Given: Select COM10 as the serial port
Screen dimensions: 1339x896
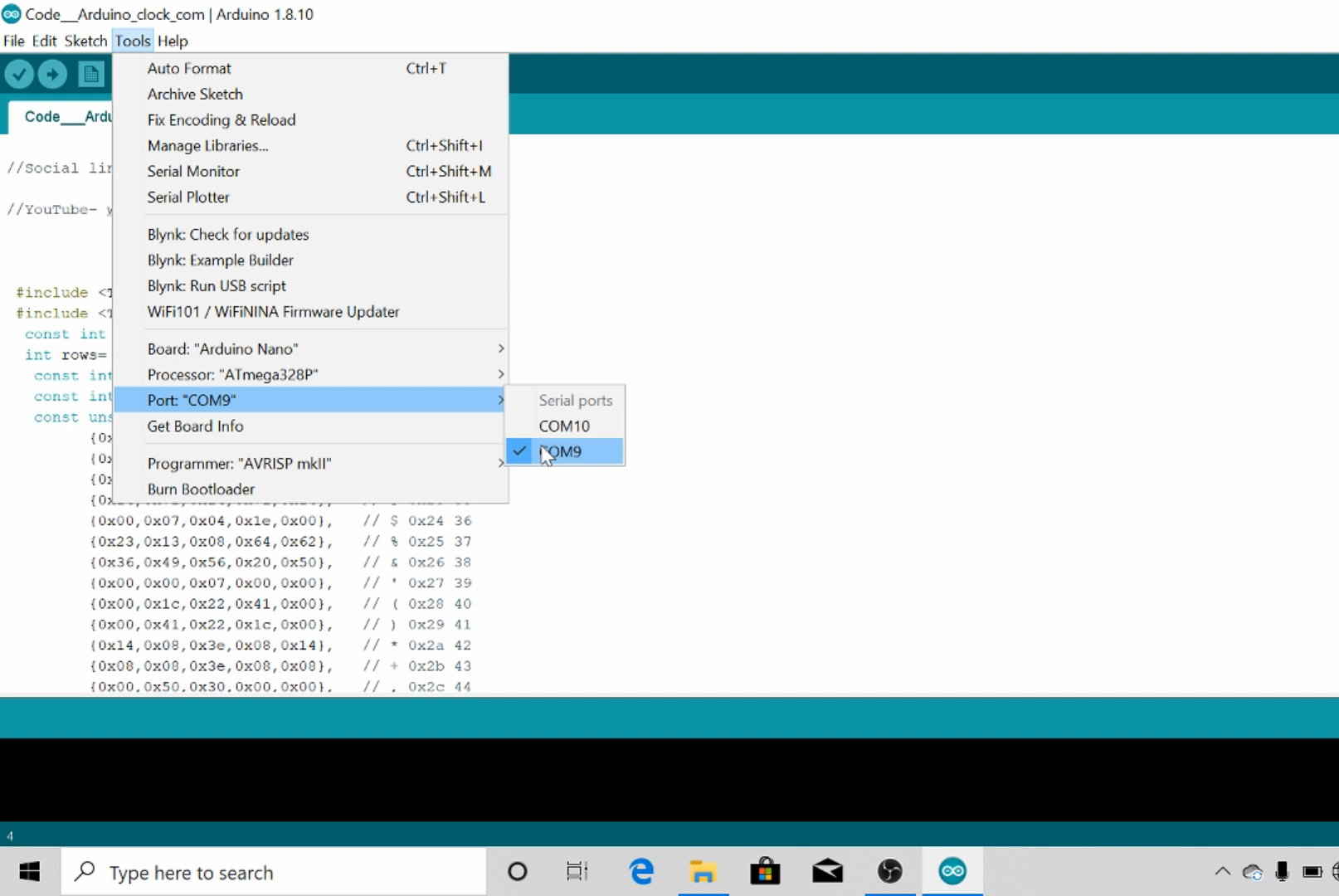Looking at the screenshot, I should pos(564,426).
